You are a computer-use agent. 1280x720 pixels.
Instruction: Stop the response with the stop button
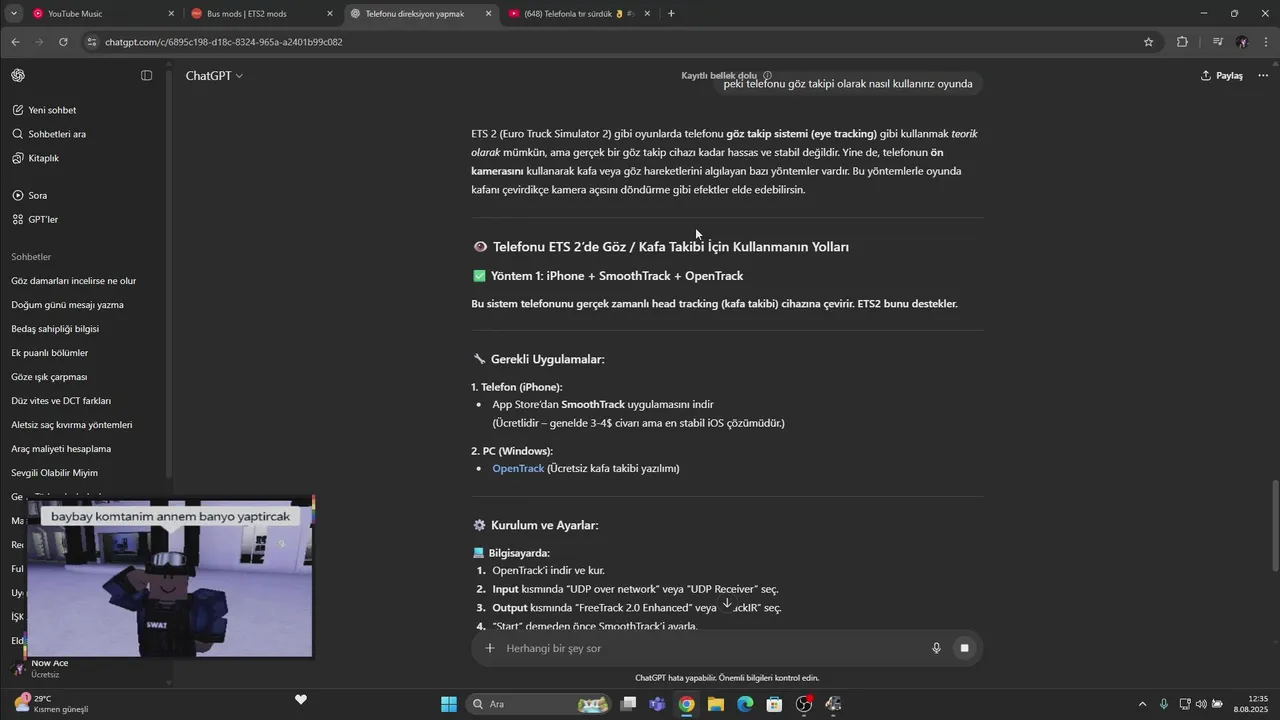pos(965,648)
